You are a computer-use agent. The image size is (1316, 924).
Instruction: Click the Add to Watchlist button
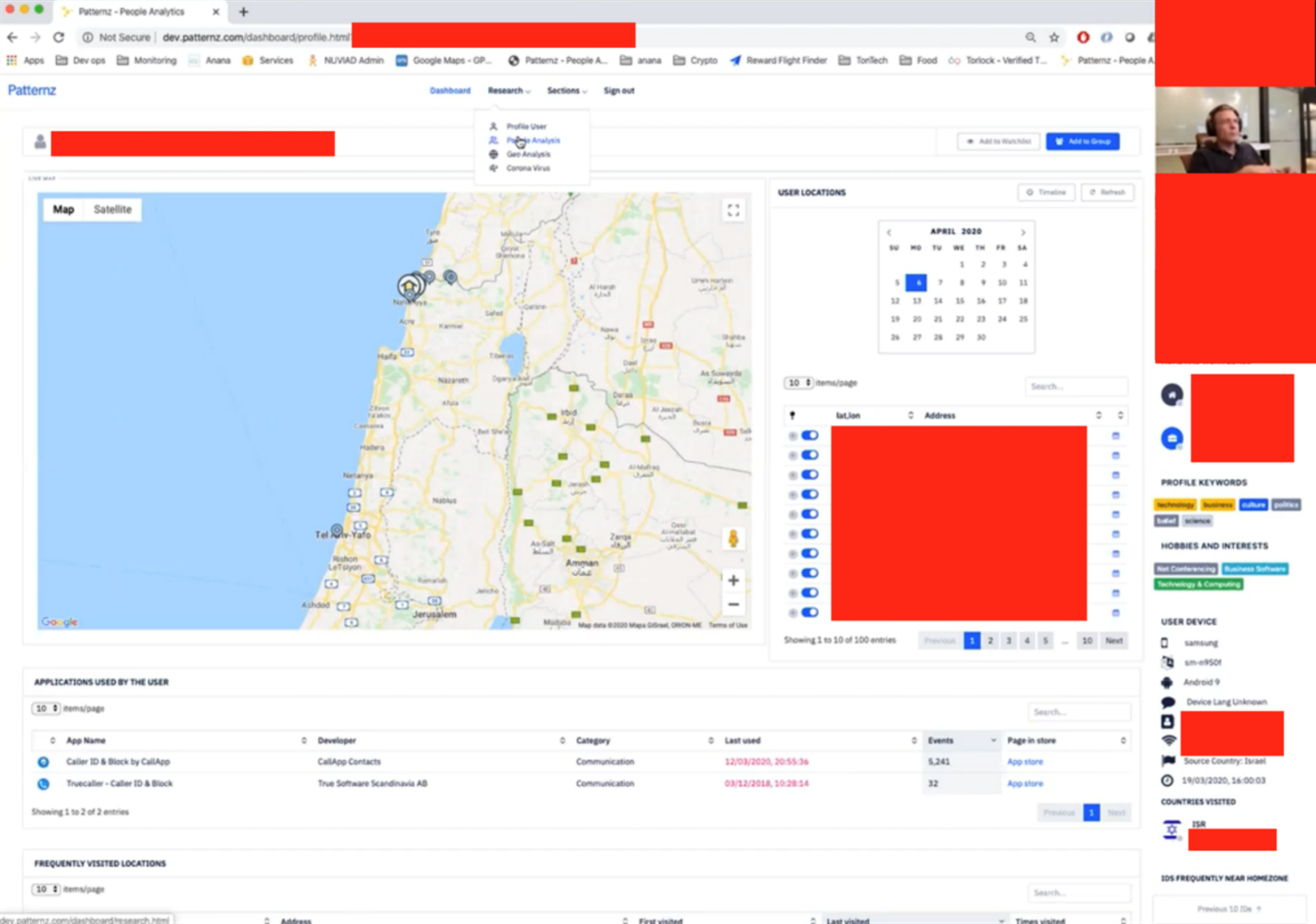tap(999, 142)
